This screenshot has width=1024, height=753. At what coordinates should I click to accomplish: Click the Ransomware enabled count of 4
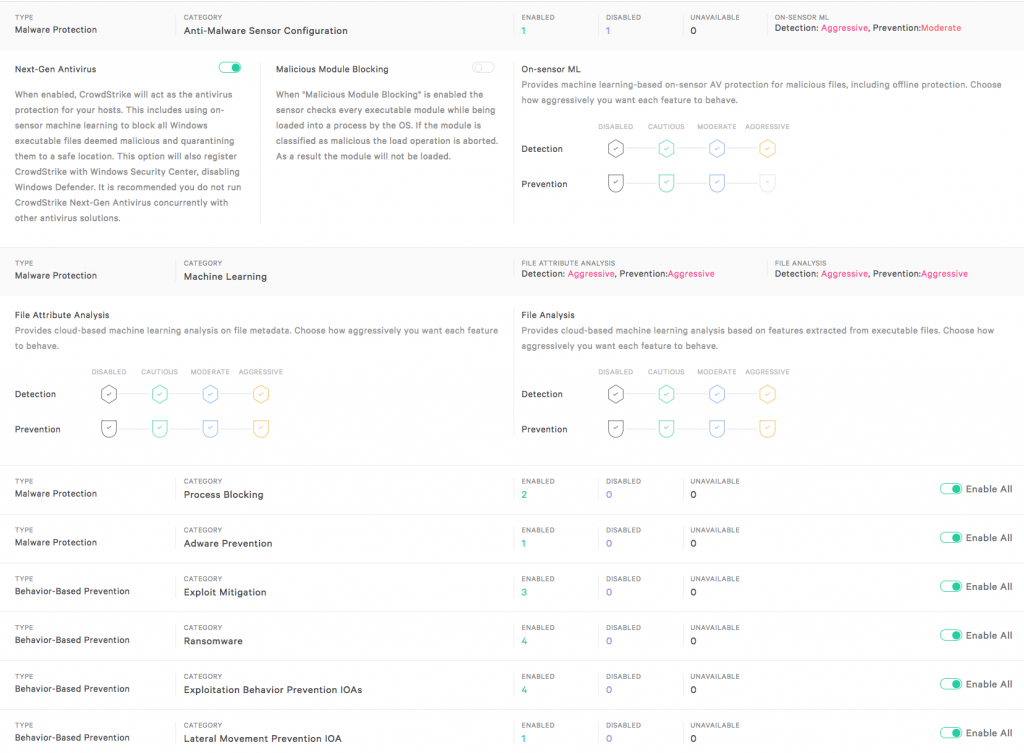coord(524,641)
